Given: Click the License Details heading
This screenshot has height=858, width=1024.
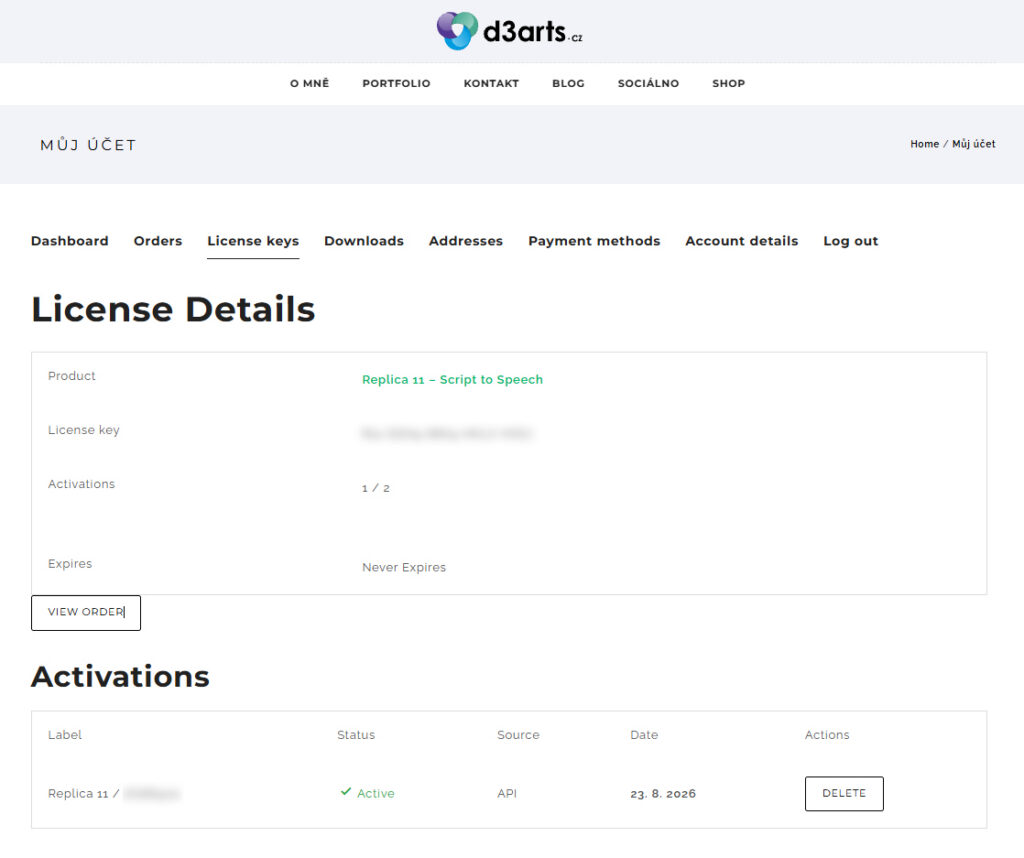Looking at the screenshot, I should (173, 309).
